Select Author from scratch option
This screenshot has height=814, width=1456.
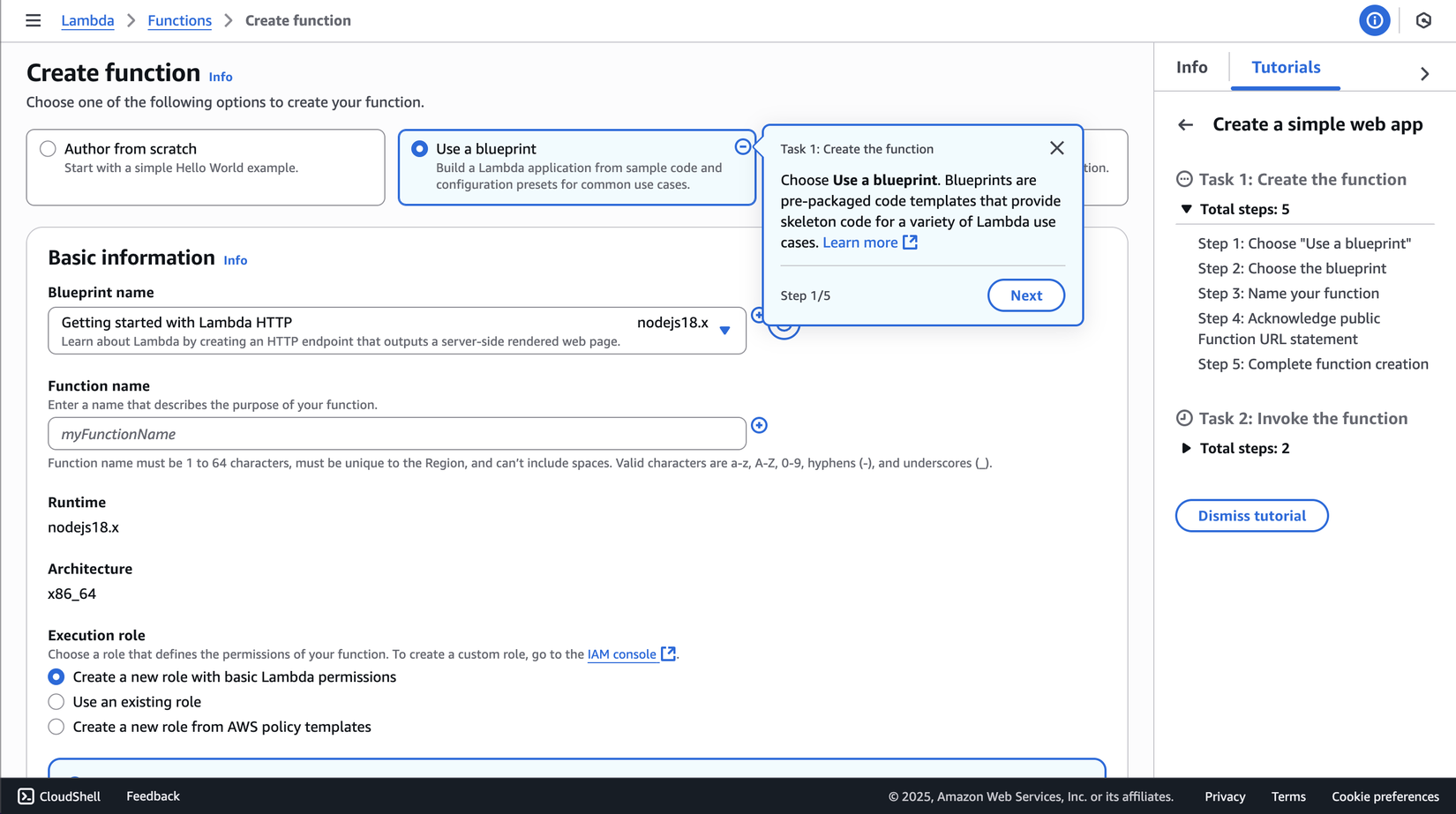click(48, 149)
